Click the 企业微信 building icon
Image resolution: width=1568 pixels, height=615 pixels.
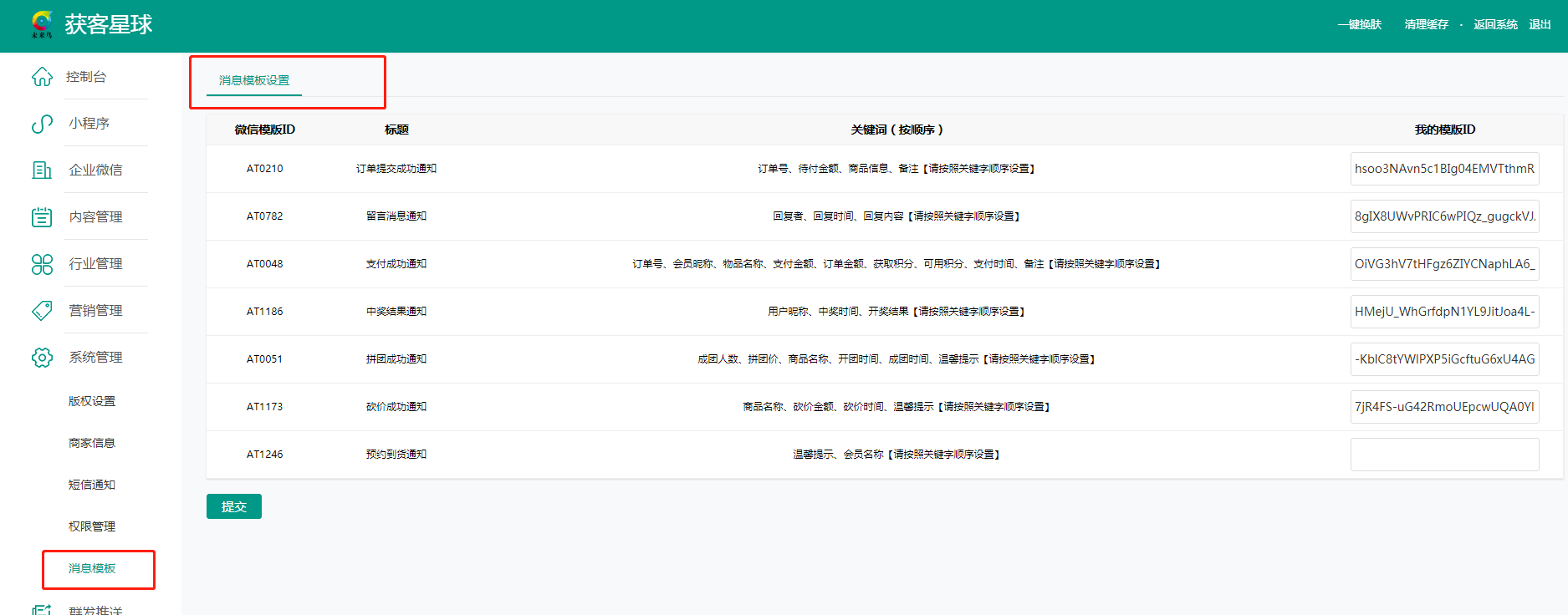click(42, 170)
